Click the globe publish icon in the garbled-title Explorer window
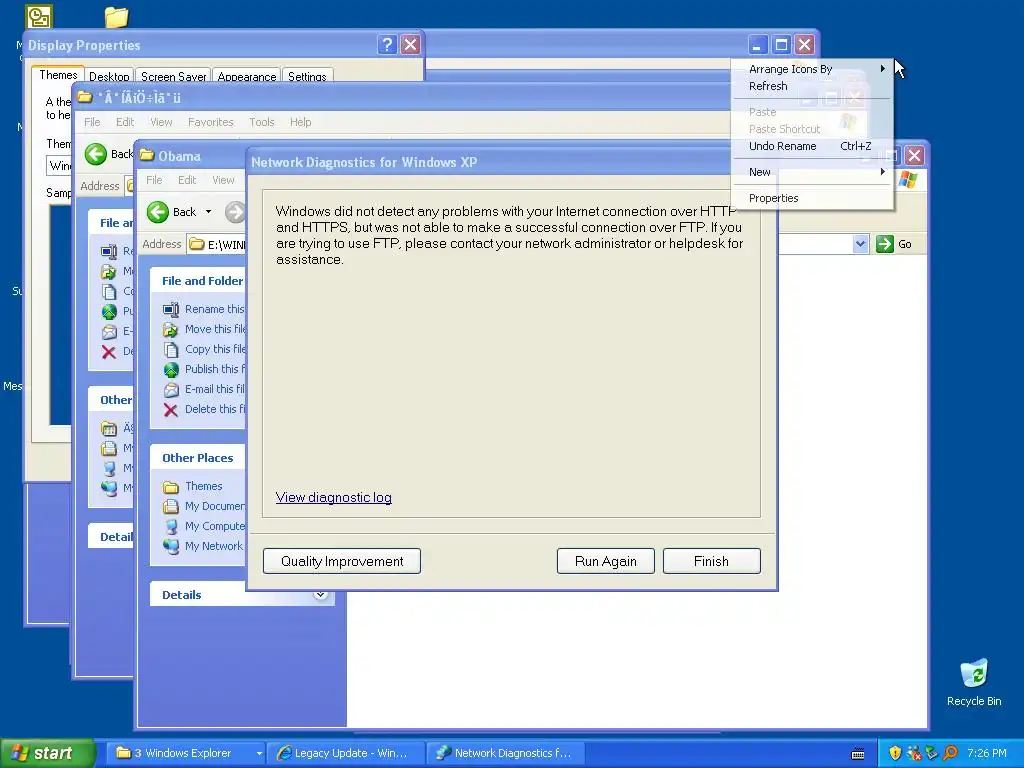The height and width of the screenshot is (768, 1024). tap(109, 312)
